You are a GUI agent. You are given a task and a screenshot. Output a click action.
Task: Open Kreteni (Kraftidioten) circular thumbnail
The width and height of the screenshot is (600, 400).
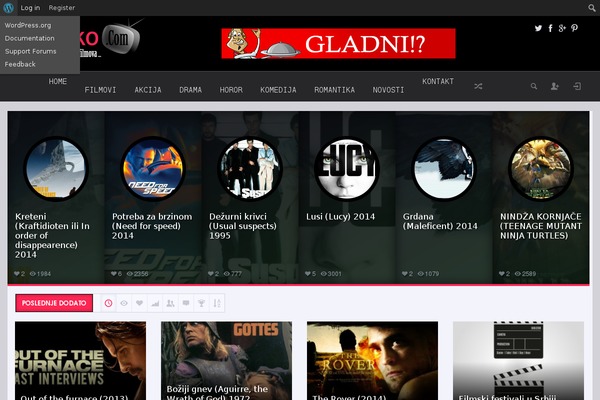(x=56, y=169)
